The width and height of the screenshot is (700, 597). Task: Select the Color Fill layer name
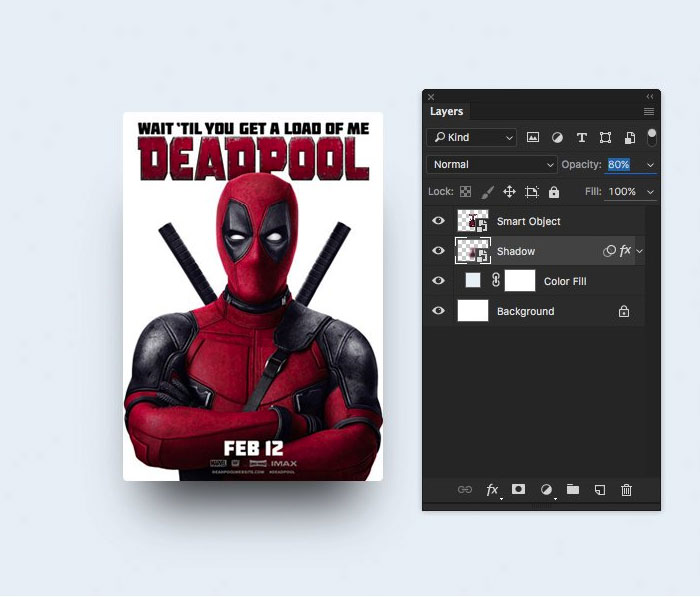click(565, 281)
